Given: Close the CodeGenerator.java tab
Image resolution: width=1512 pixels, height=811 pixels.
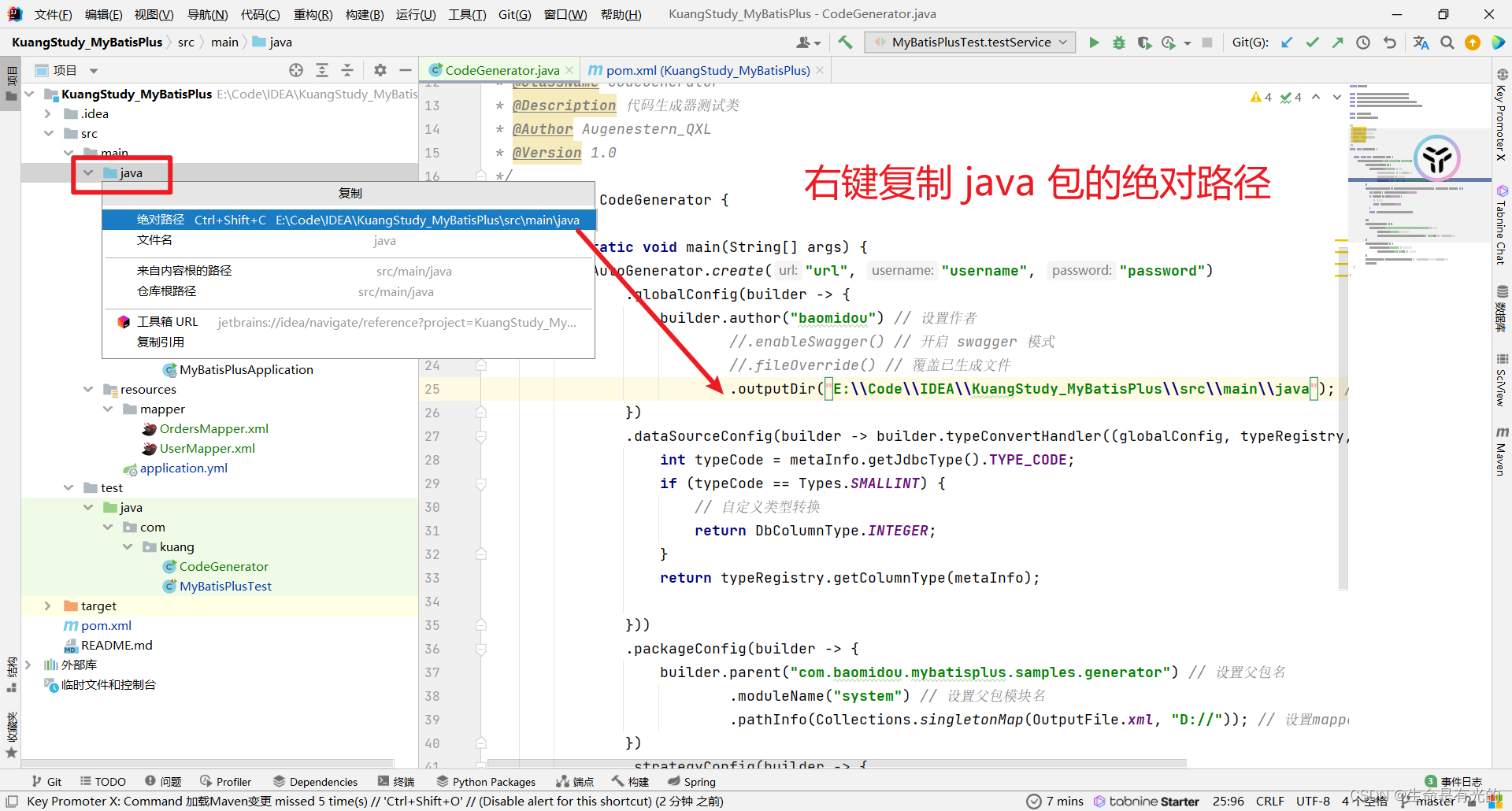Looking at the screenshot, I should click(569, 70).
